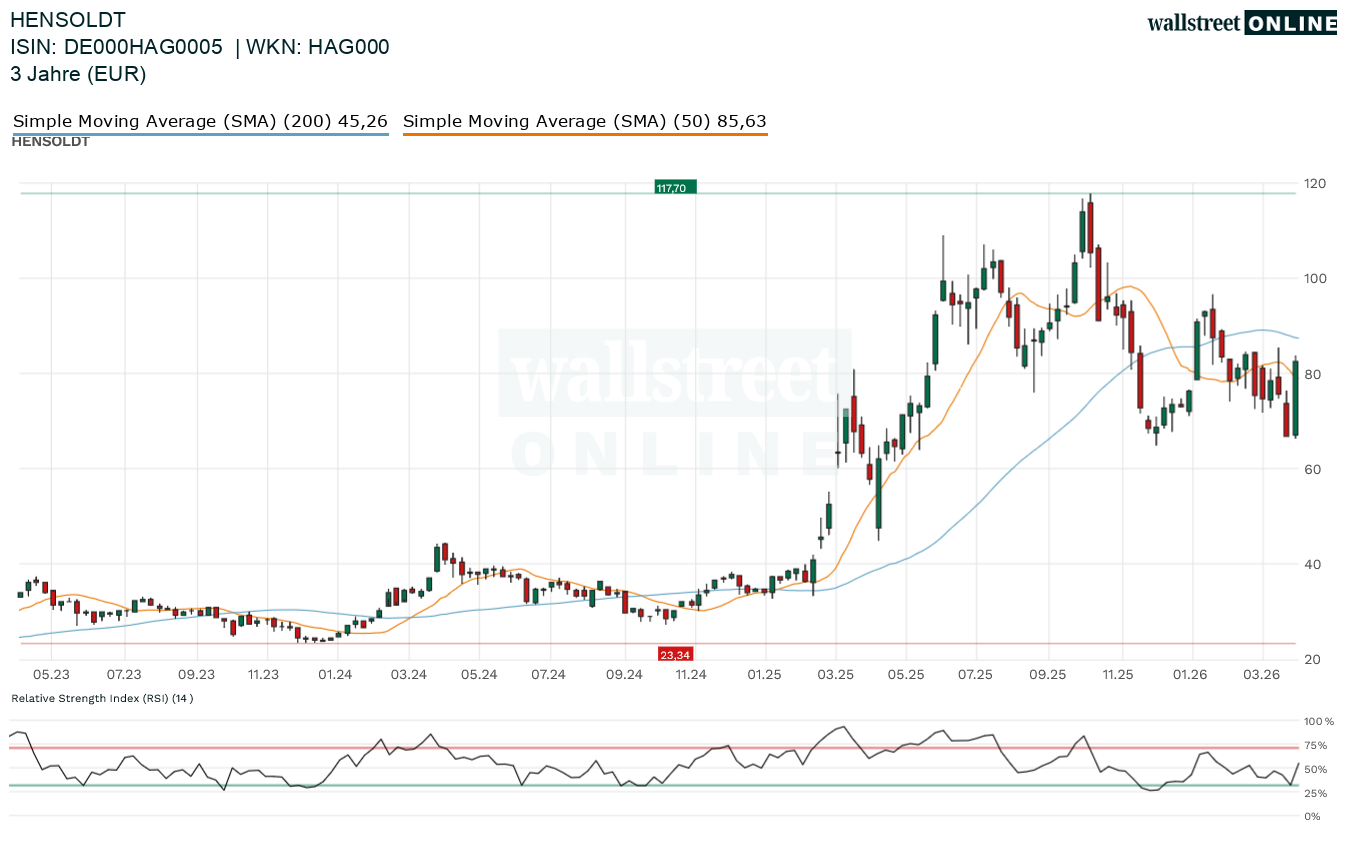Click the wallstreet ONLINE watermark in chart center
Viewport: 1349px width, 843px height.
(x=675, y=400)
